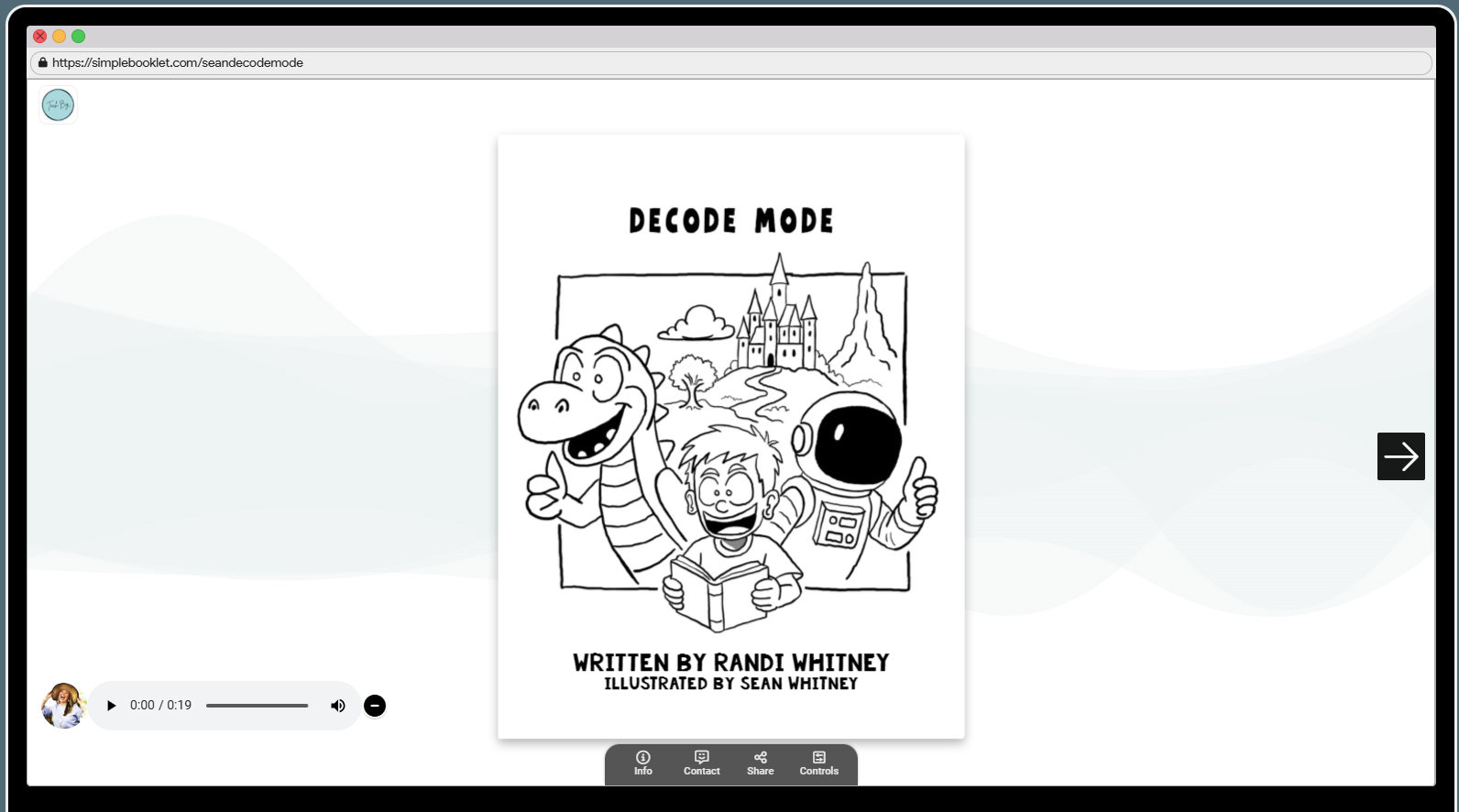Click 'Written by Randi Whitney' text
1459x812 pixels.
[730, 662]
